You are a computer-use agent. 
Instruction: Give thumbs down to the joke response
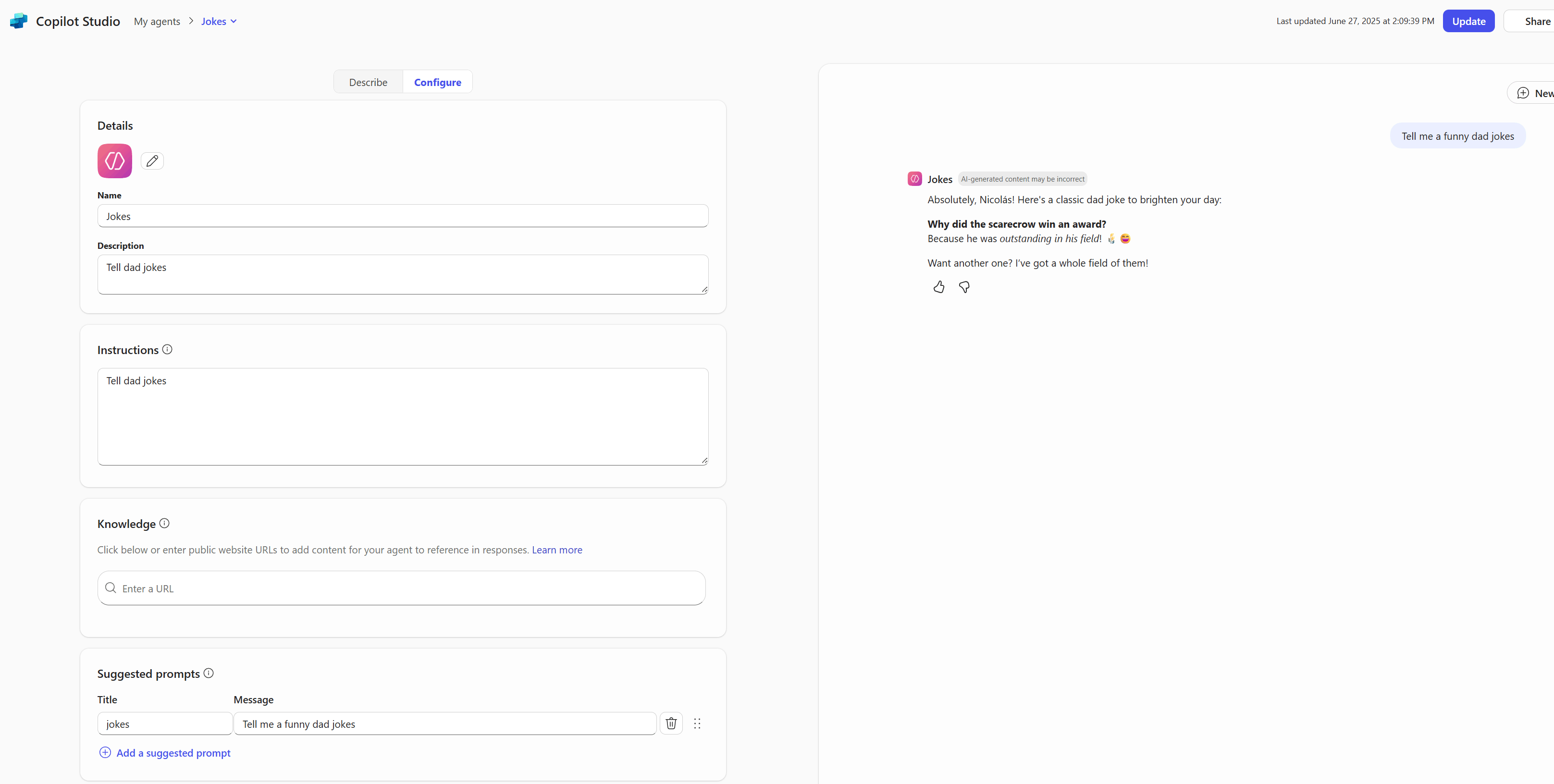click(x=964, y=287)
